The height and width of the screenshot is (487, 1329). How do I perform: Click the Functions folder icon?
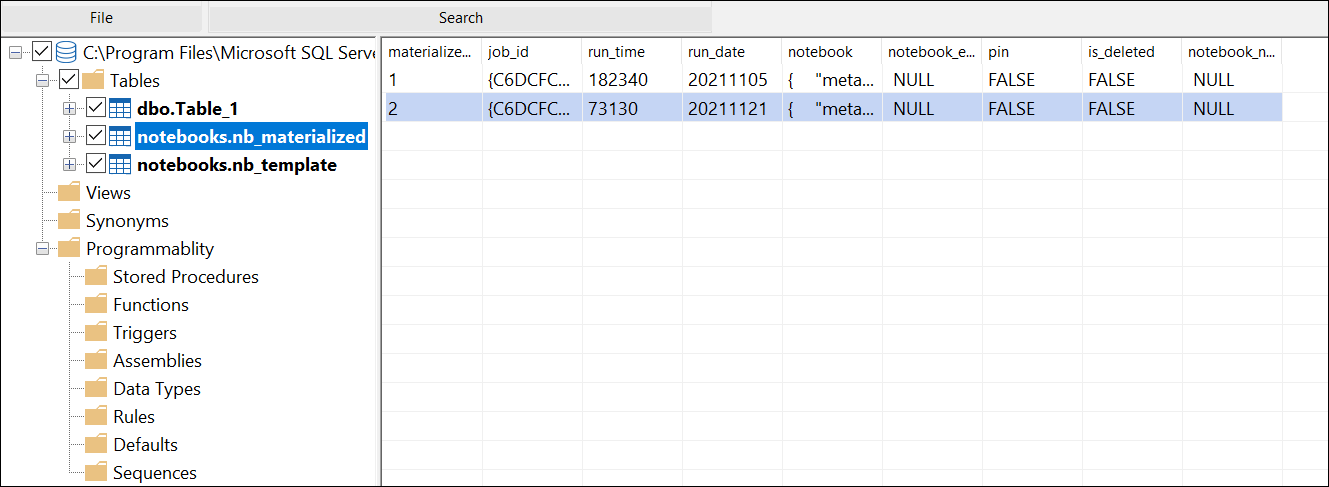(96, 304)
